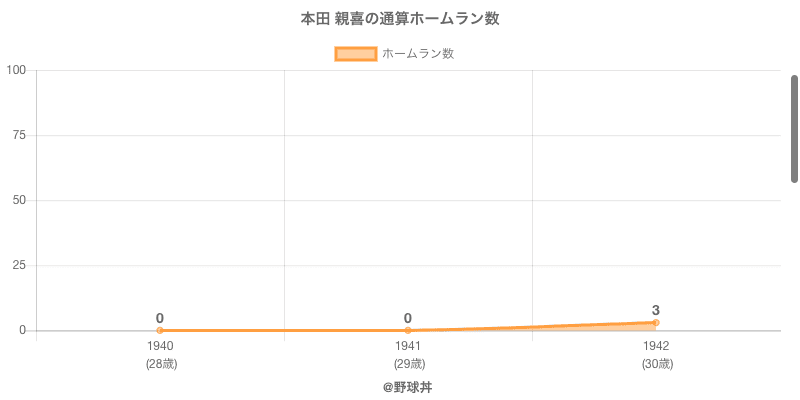Click the 1942 x-axis label
Screen dimensions: 800x400
point(656,345)
